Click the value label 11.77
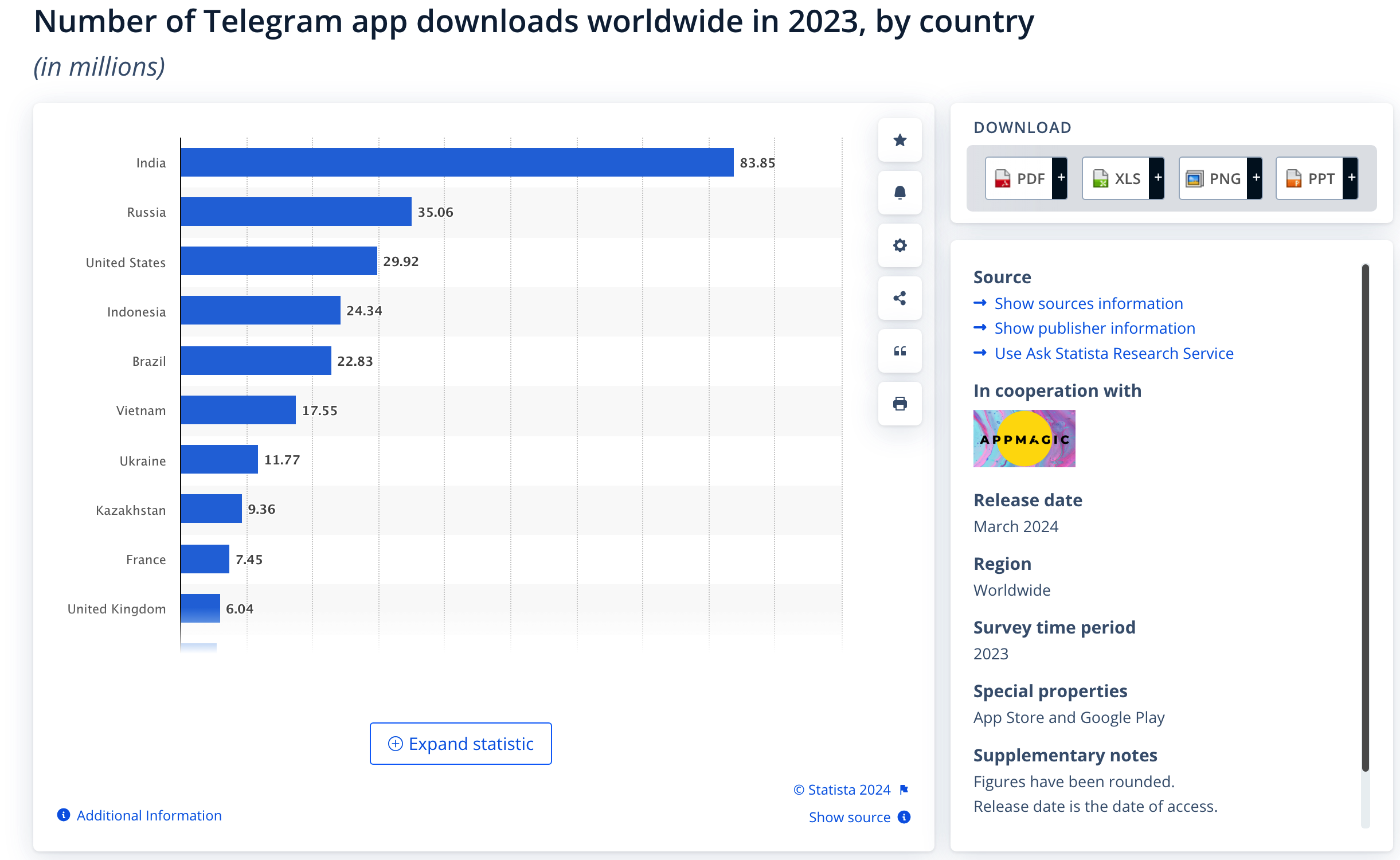1400x860 pixels. click(x=281, y=460)
